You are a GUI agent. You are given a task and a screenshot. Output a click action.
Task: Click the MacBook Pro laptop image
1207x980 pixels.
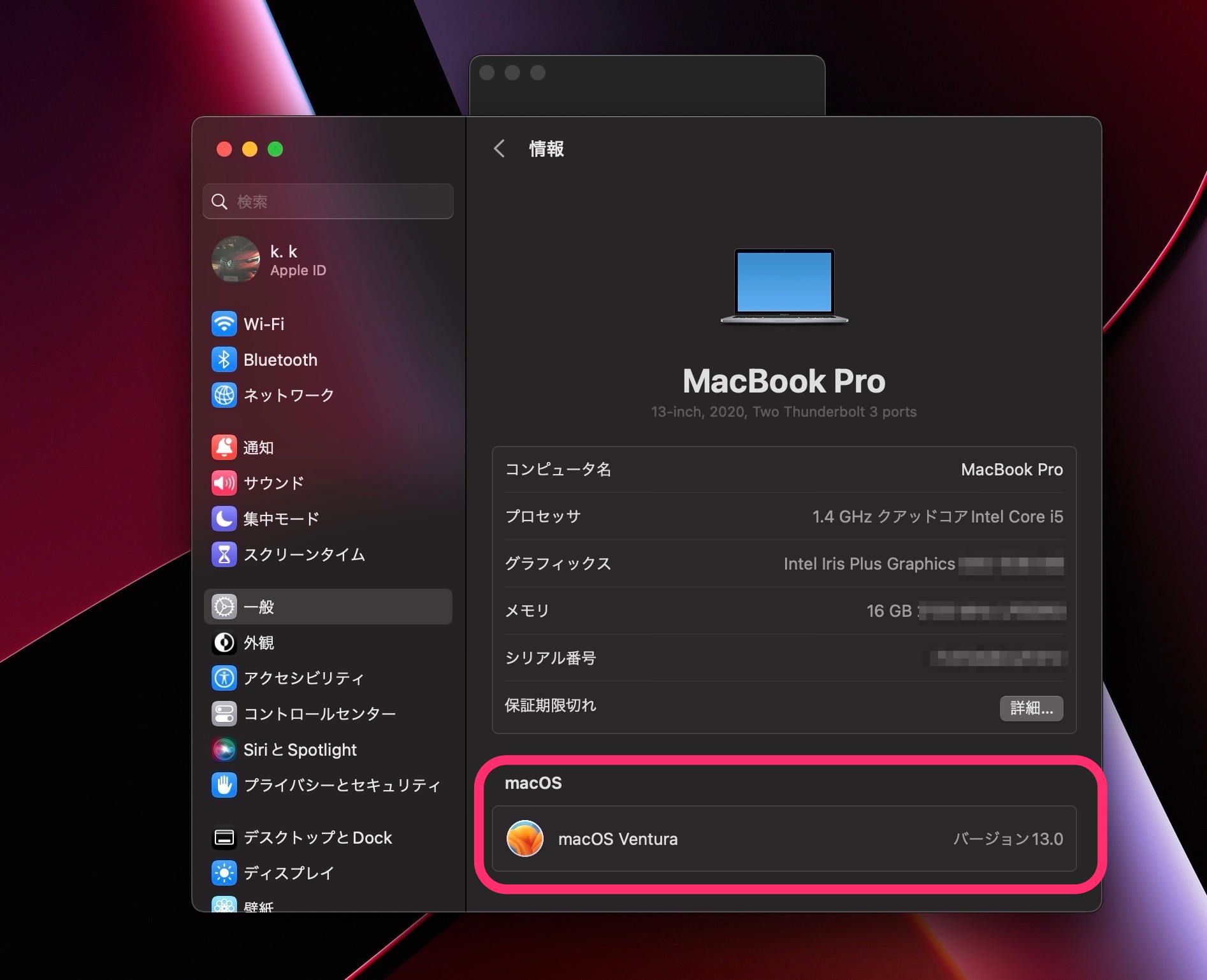(784, 286)
